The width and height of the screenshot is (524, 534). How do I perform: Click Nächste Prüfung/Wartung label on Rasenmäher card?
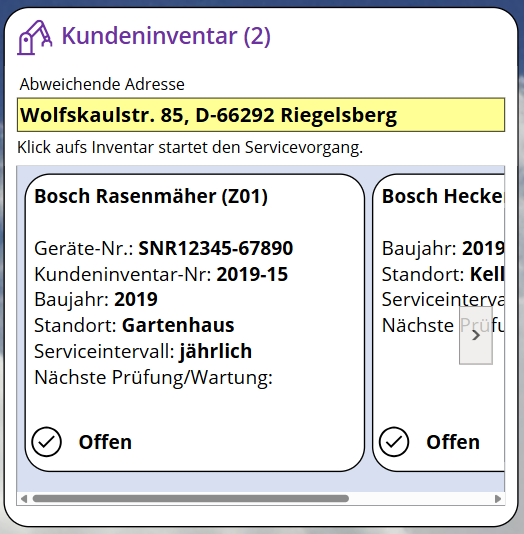[154, 377]
